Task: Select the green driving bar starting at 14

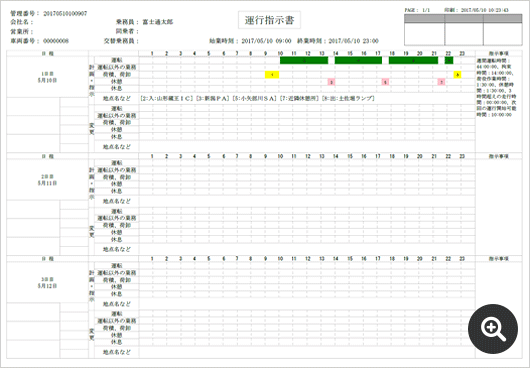Action: pos(358,60)
